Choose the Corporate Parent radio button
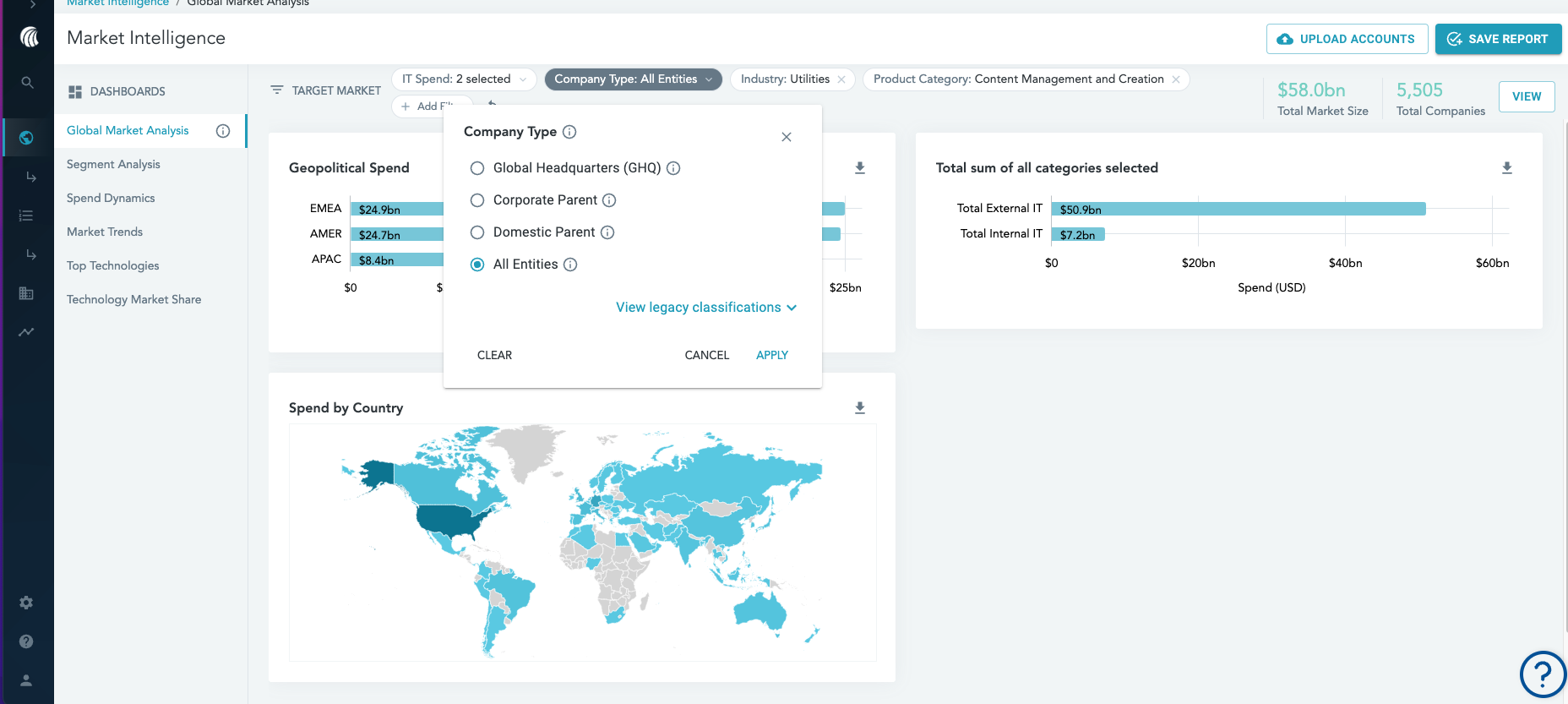The height and width of the screenshot is (704, 1568). tap(477, 200)
